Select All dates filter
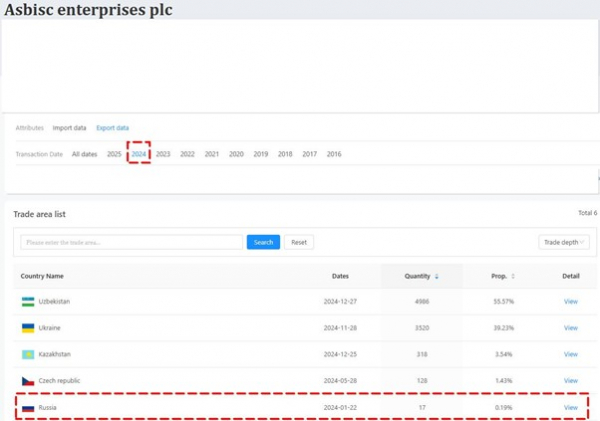This screenshot has width=600, height=421. coord(85,154)
